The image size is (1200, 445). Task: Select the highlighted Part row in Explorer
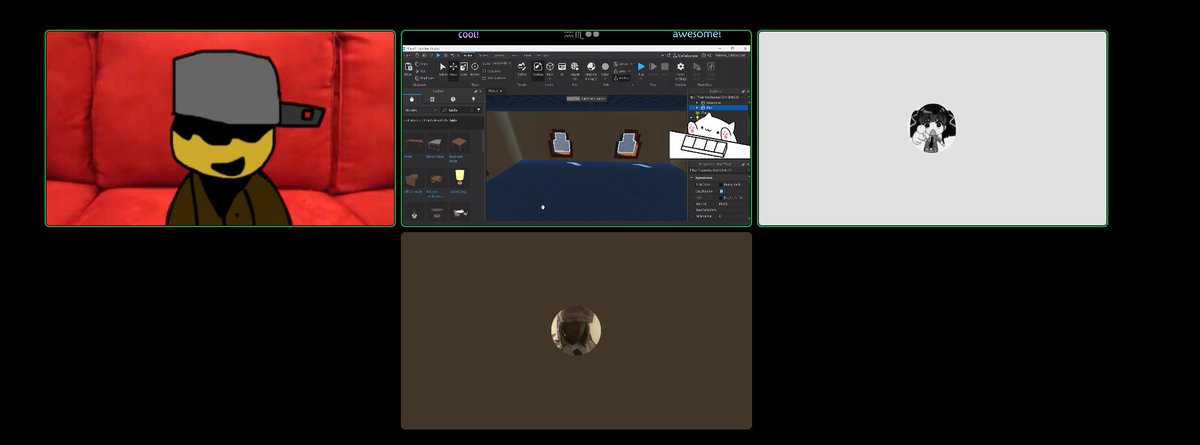tap(719, 108)
